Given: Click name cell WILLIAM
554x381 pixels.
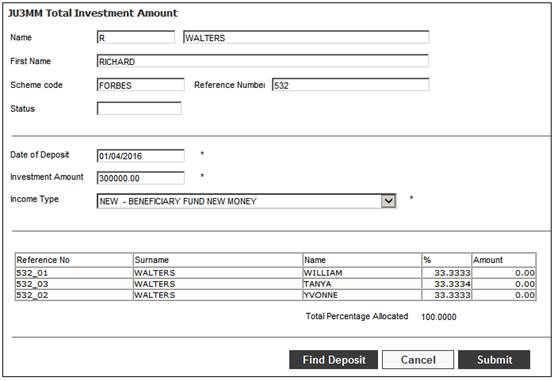Looking at the screenshot, I should pyautogui.click(x=362, y=273).
